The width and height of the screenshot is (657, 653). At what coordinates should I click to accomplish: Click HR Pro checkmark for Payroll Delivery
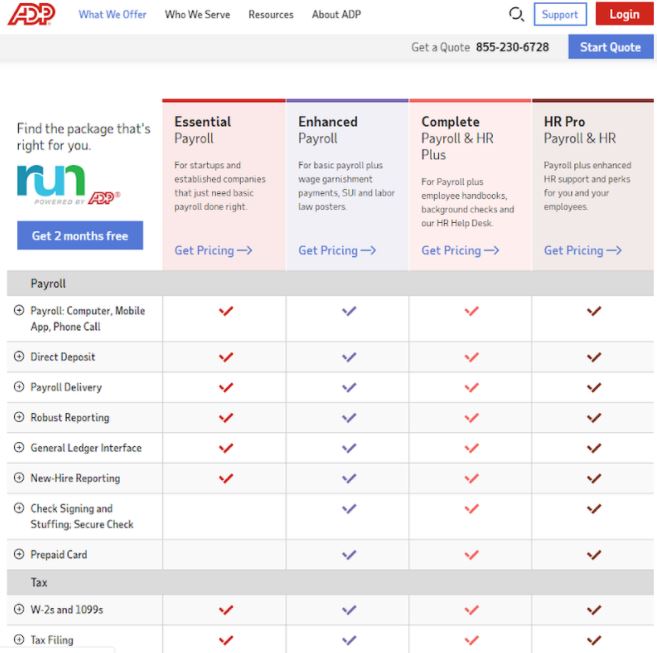[x=594, y=387]
